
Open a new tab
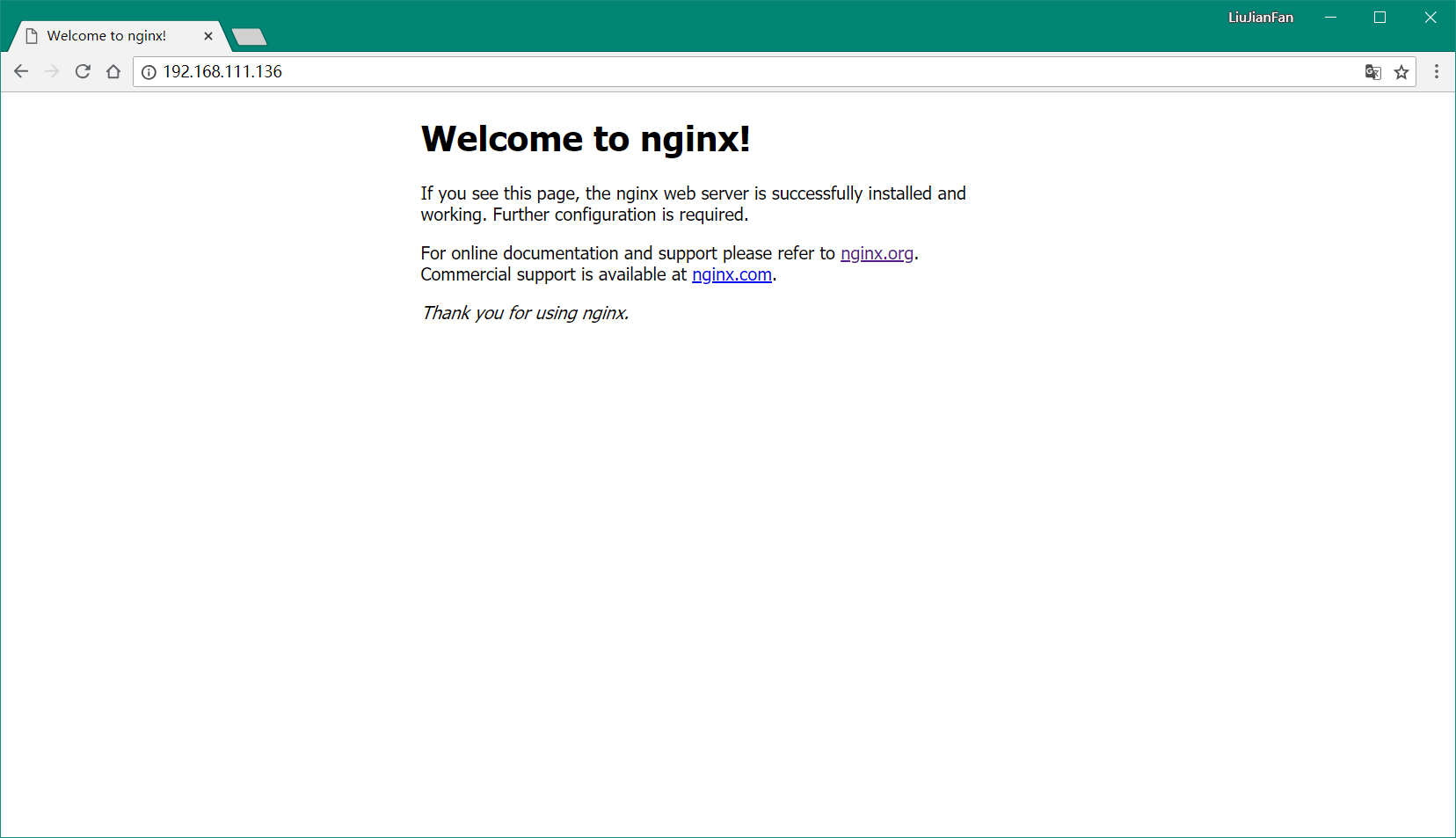point(249,37)
